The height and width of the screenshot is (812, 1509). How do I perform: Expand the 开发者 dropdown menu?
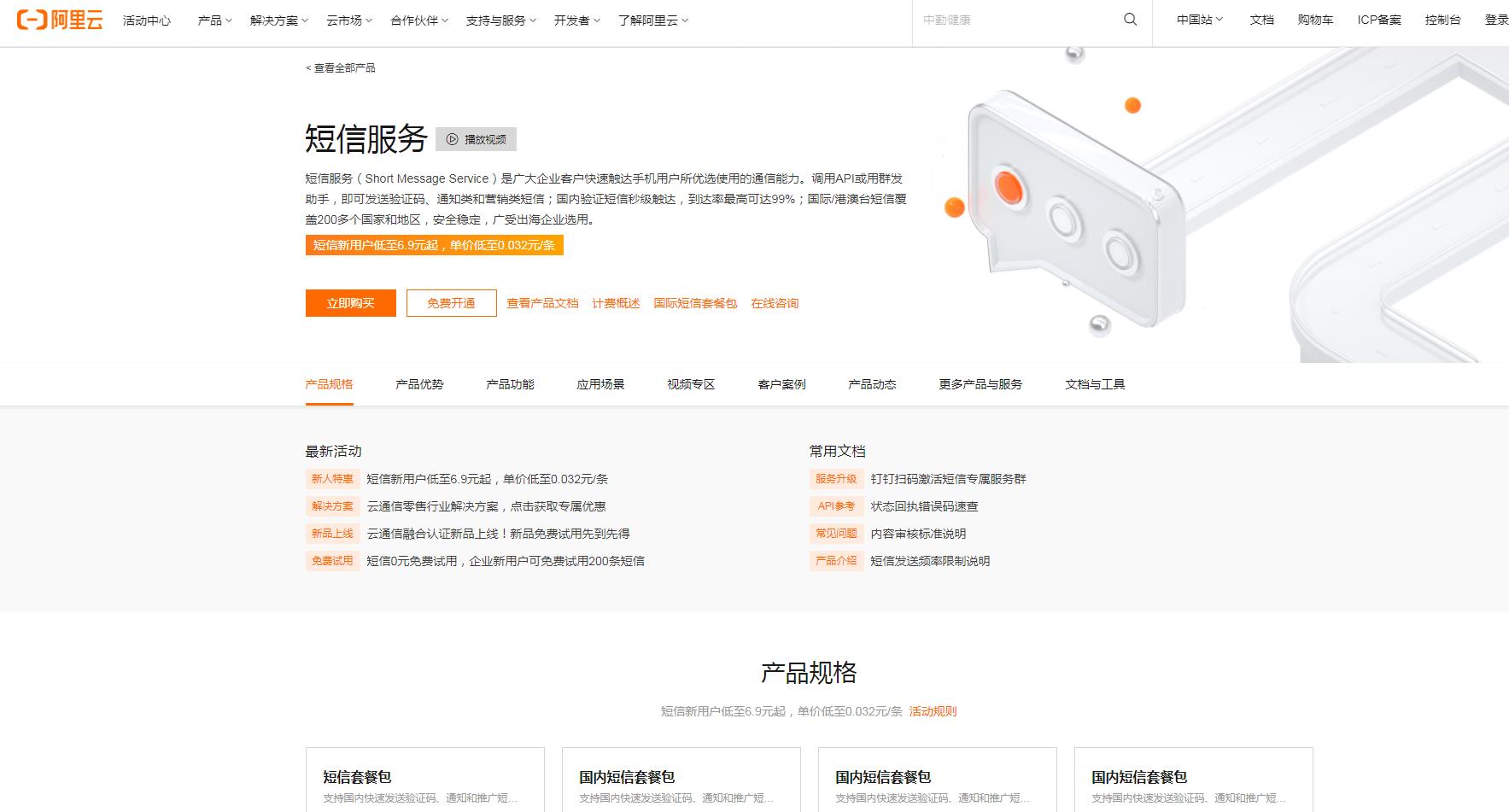[577, 20]
